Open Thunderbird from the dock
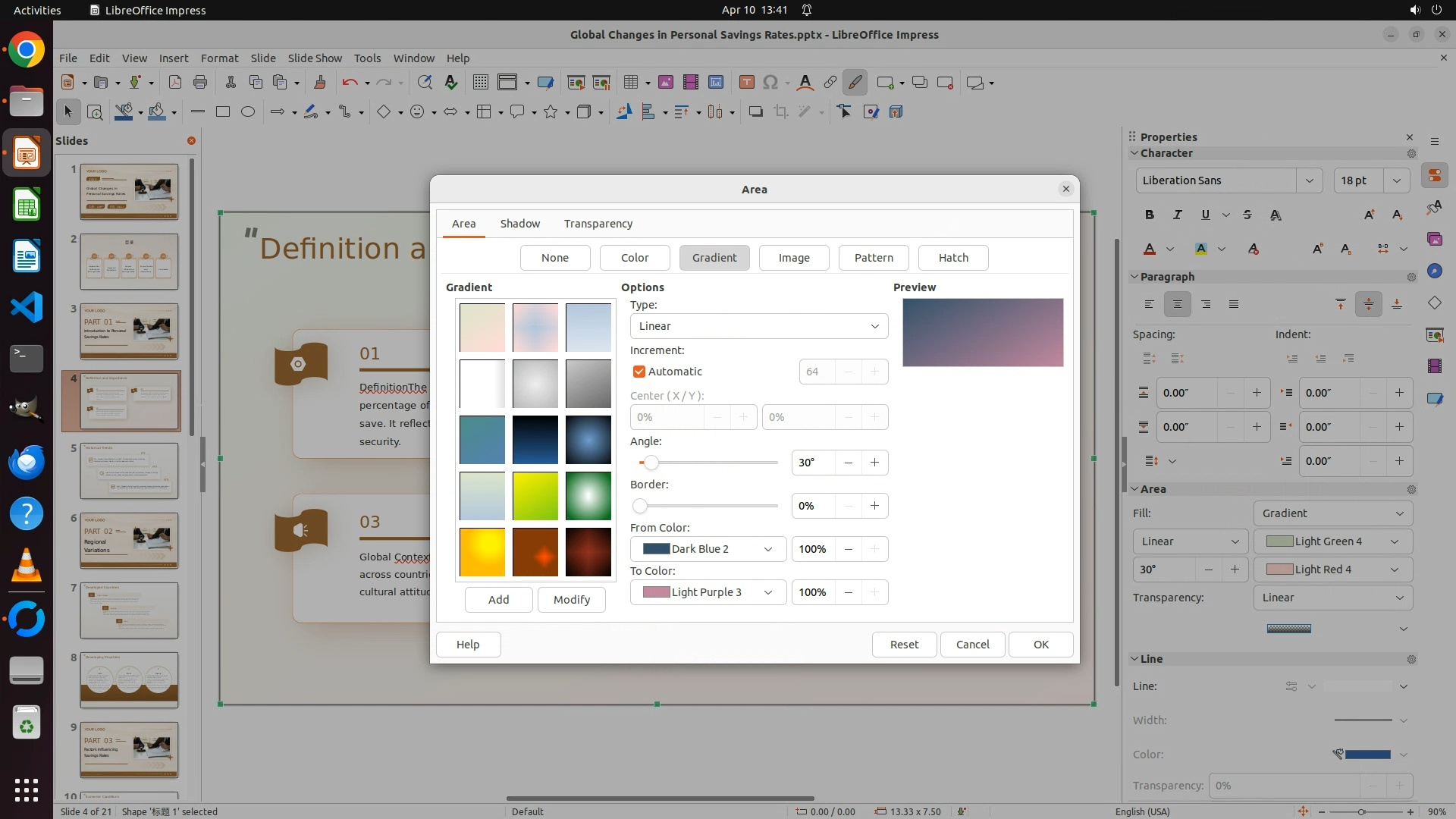The width and height of the screenshot is (1456, 819). [27, 462]
